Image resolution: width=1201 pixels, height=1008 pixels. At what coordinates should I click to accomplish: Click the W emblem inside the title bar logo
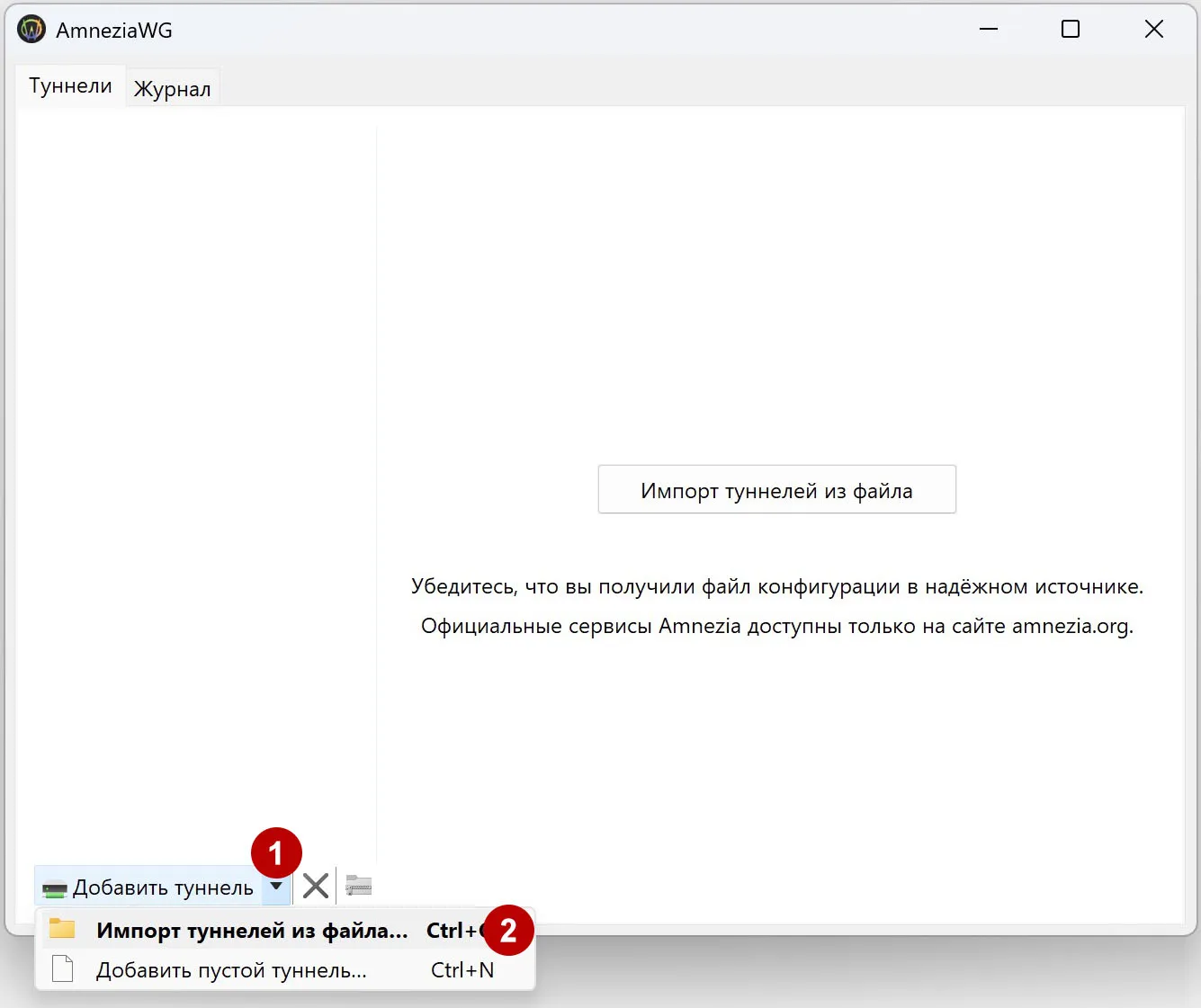point(31,28)
